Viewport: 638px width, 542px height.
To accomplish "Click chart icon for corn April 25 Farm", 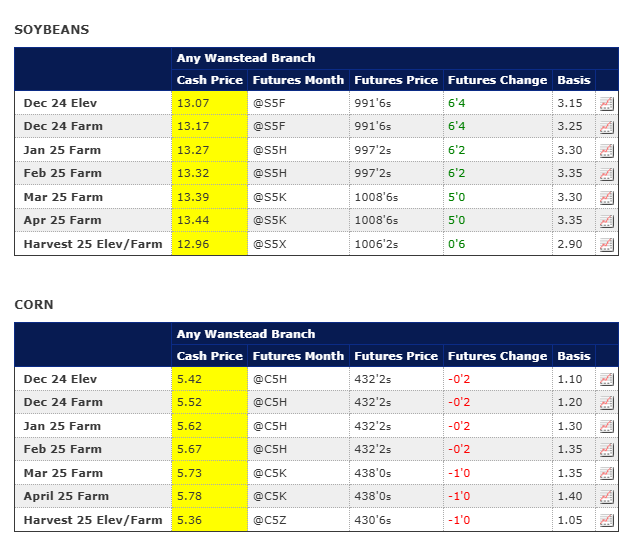I will [606, 497].
